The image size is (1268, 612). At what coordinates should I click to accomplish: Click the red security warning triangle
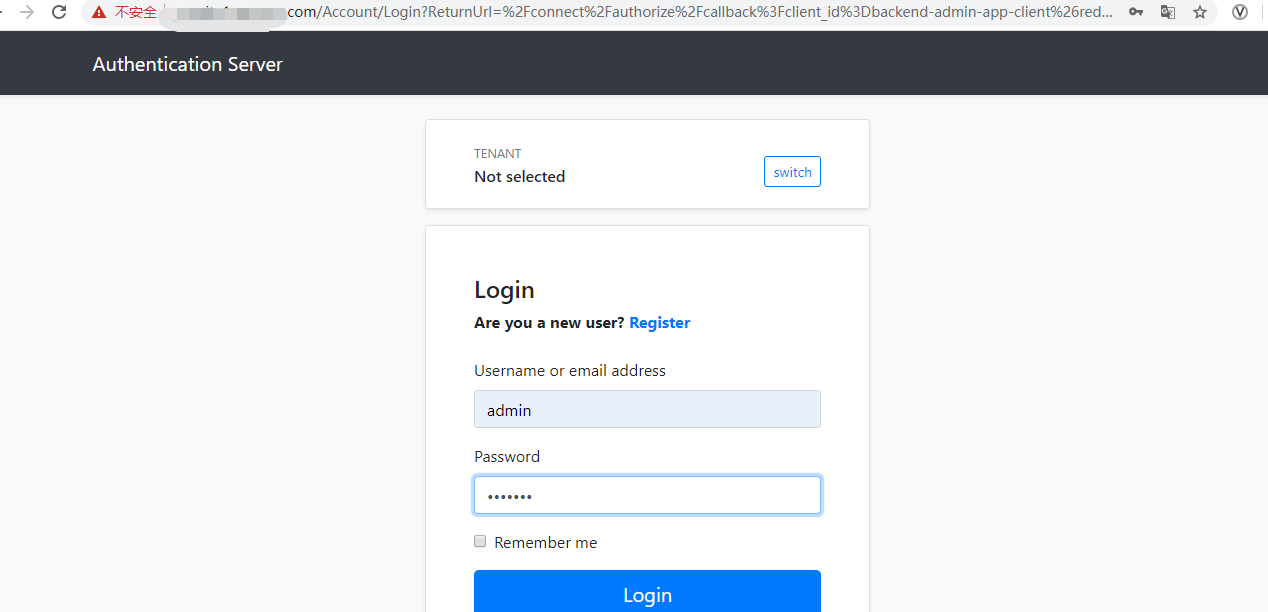(x=98, y=13)
